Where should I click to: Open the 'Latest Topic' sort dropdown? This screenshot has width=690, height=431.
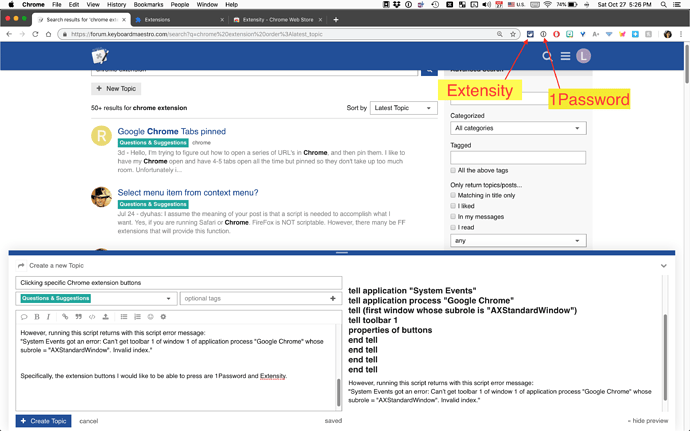click(404, 108)
